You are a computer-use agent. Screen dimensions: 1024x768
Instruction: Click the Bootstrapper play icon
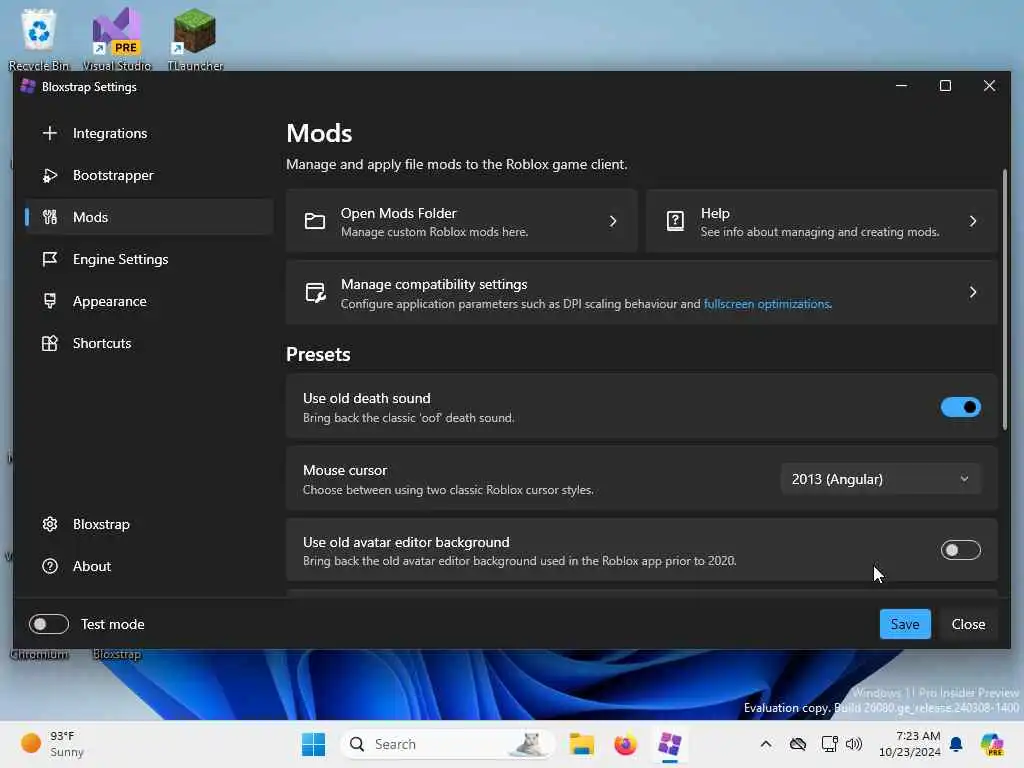coord(50,175)
